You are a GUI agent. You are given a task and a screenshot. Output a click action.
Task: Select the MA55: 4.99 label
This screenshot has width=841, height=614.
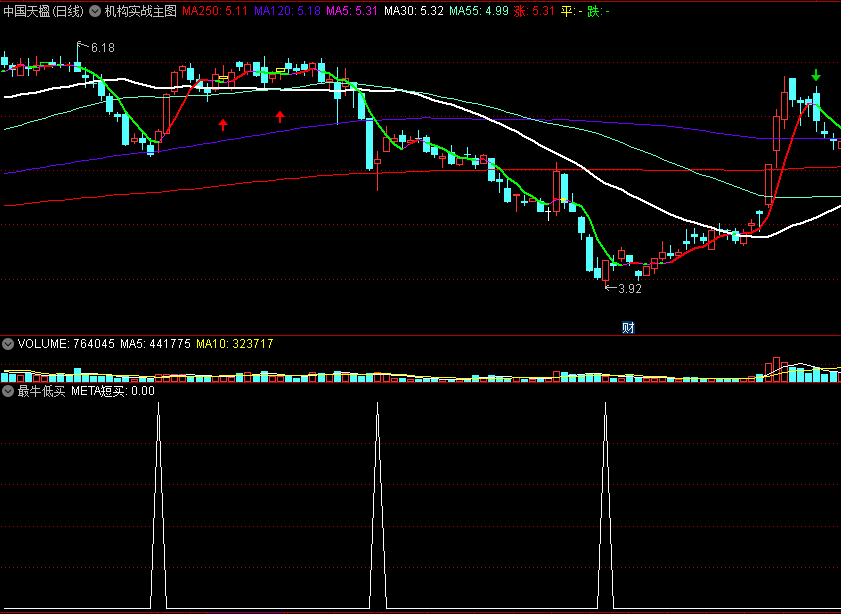(x=479, y=11)
